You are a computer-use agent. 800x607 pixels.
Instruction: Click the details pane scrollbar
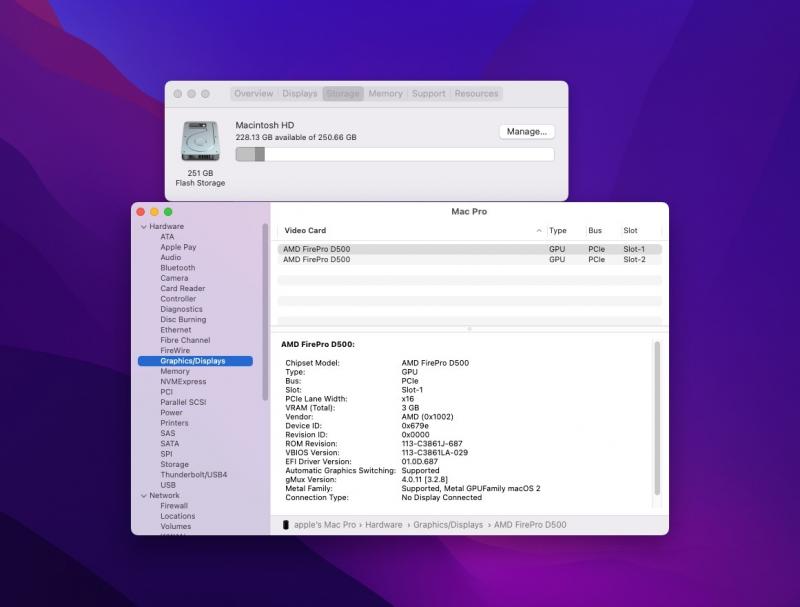tap(657, 418)
